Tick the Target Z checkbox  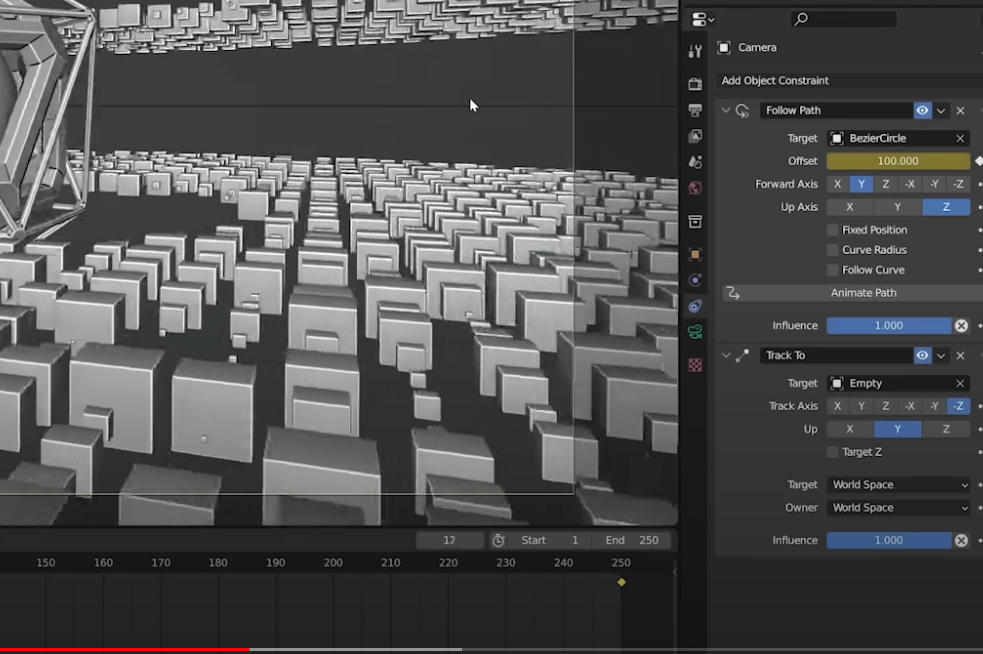[833, 452]
